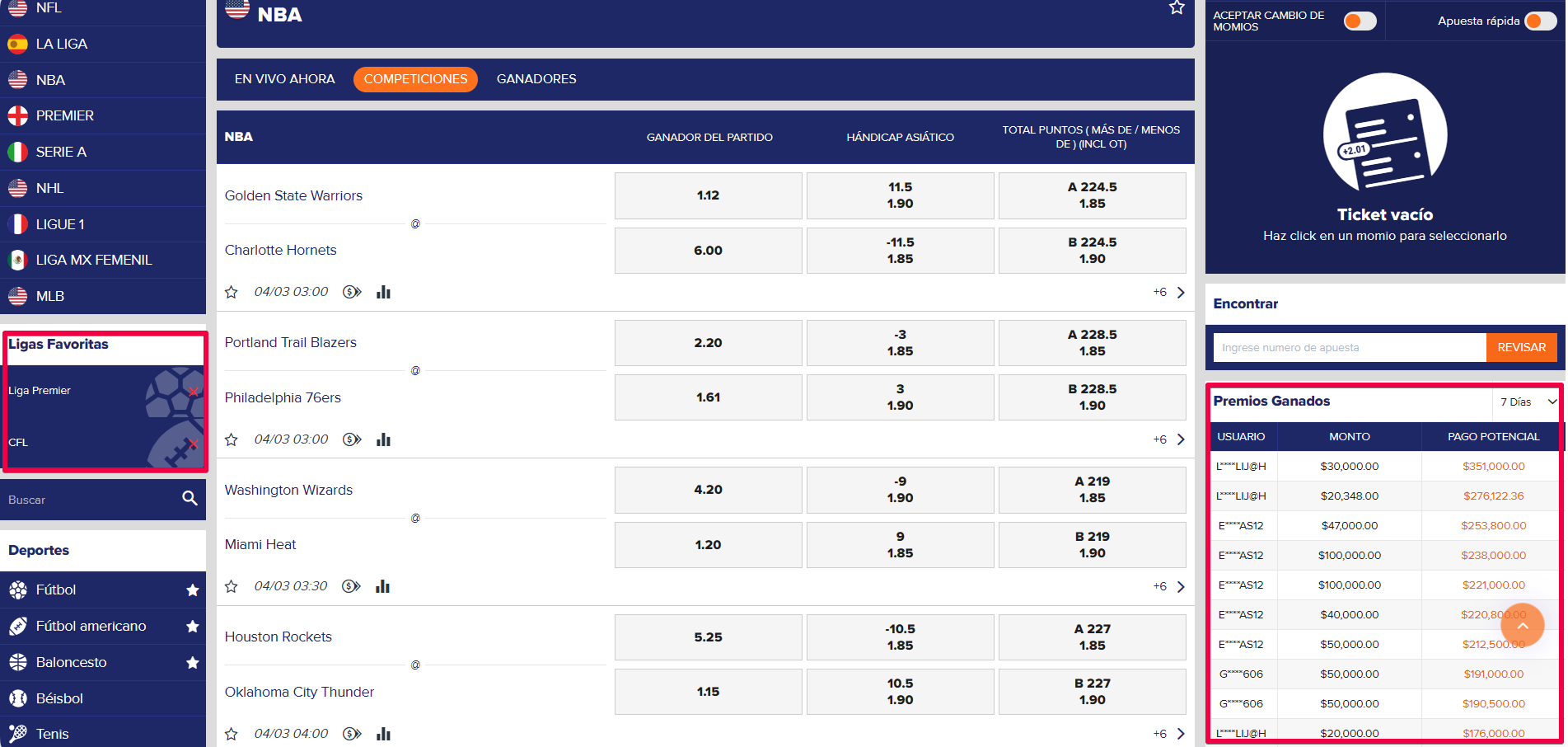
Task: Pick over A 228.5 total at 1.85
Action: point(1092,343)
